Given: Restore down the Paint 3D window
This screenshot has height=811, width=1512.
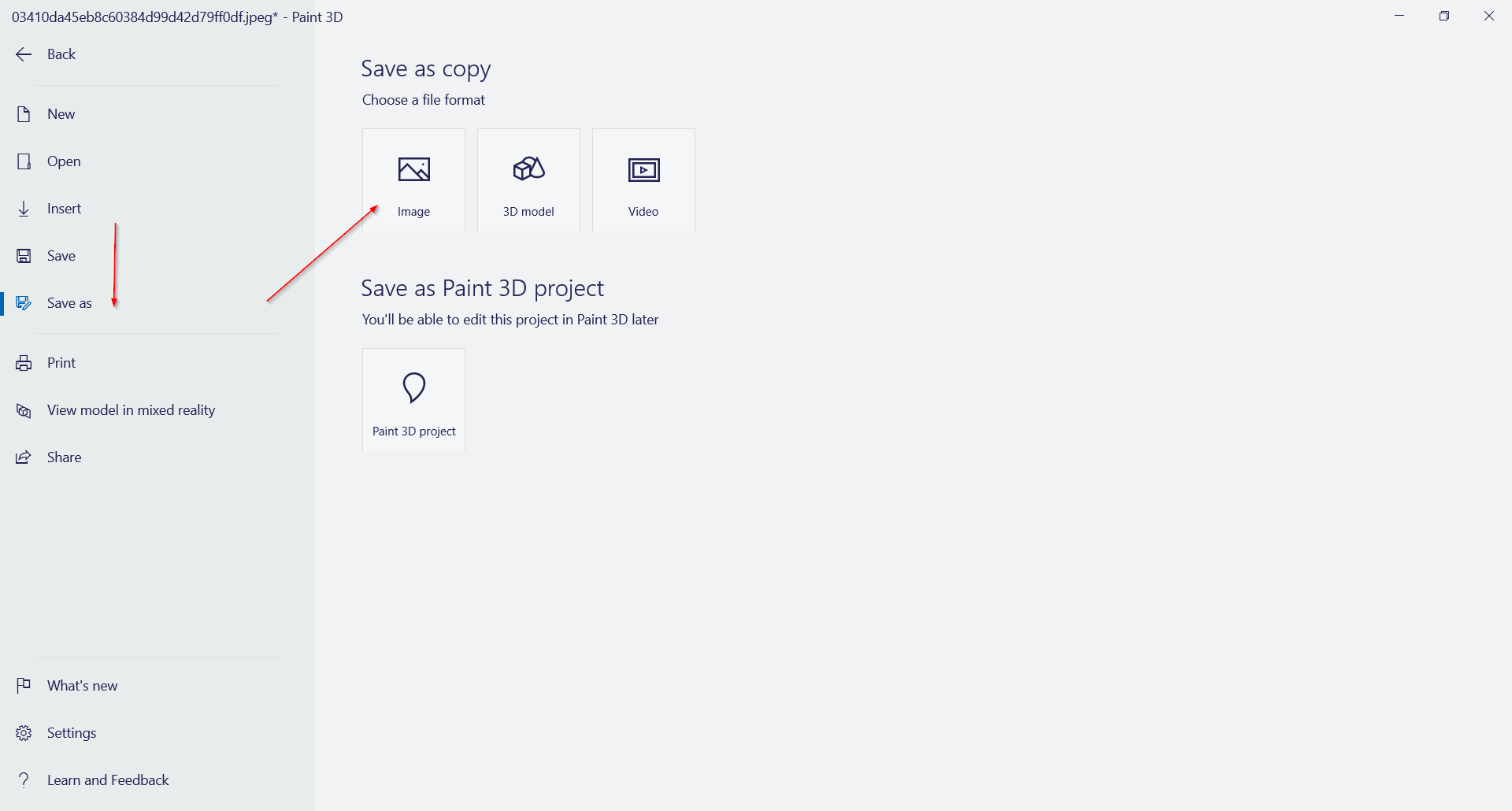Looking at the screenshot, I should (x=1444, y=16).
